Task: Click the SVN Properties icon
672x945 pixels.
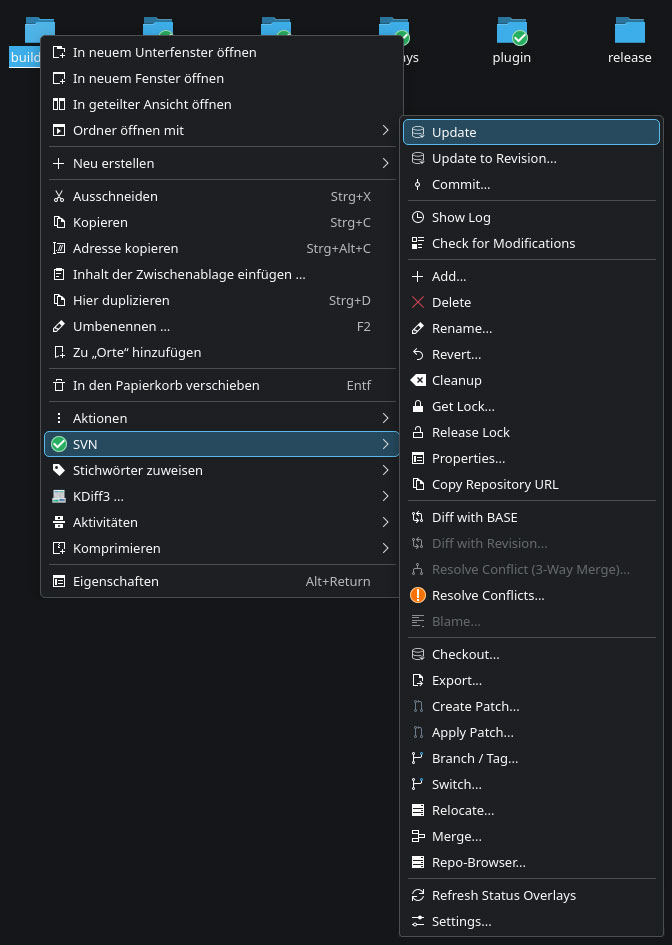Action: pyautogui.click(x=418, y=458)
